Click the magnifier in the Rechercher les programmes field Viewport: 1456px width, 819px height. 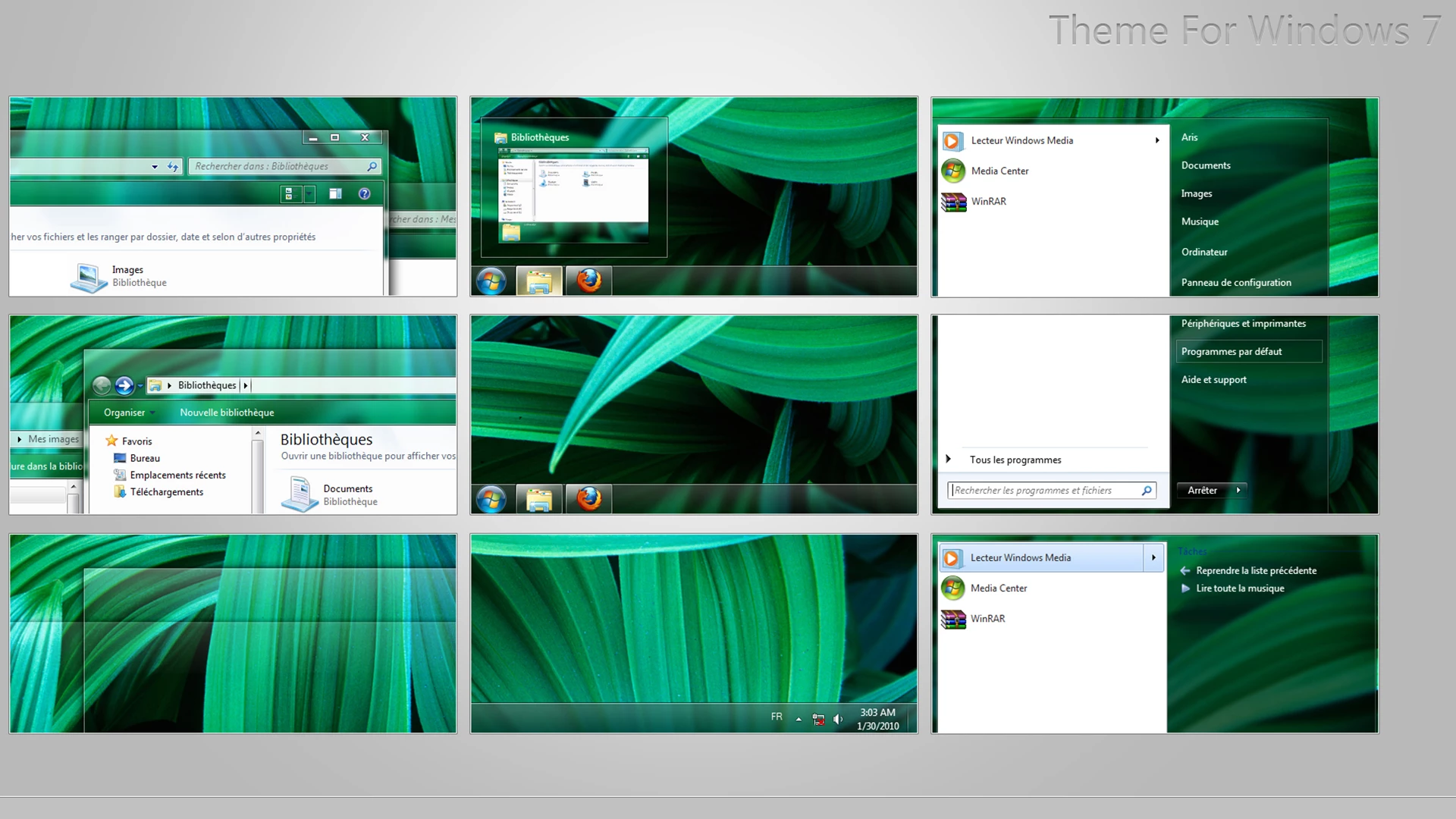1147,491
